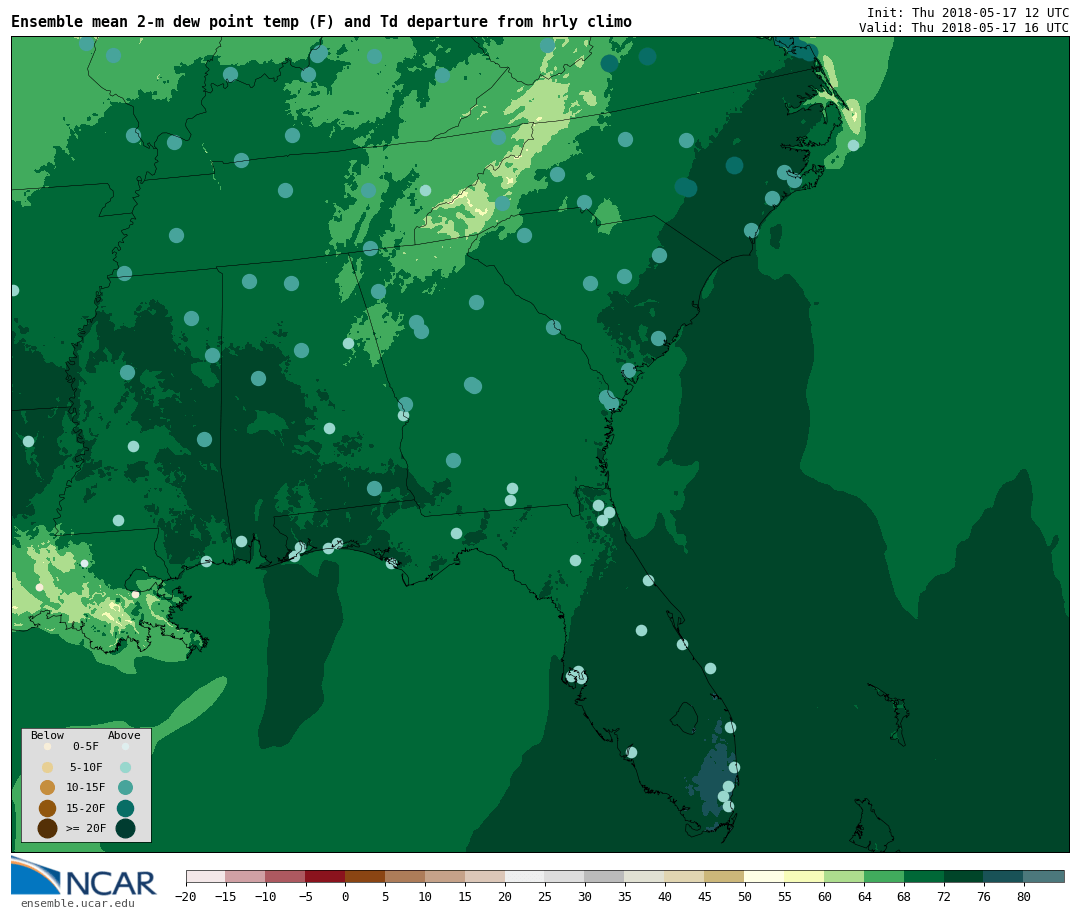Pick the 0 to 5 brown colorbar swatch

click(x=365, y=877)
